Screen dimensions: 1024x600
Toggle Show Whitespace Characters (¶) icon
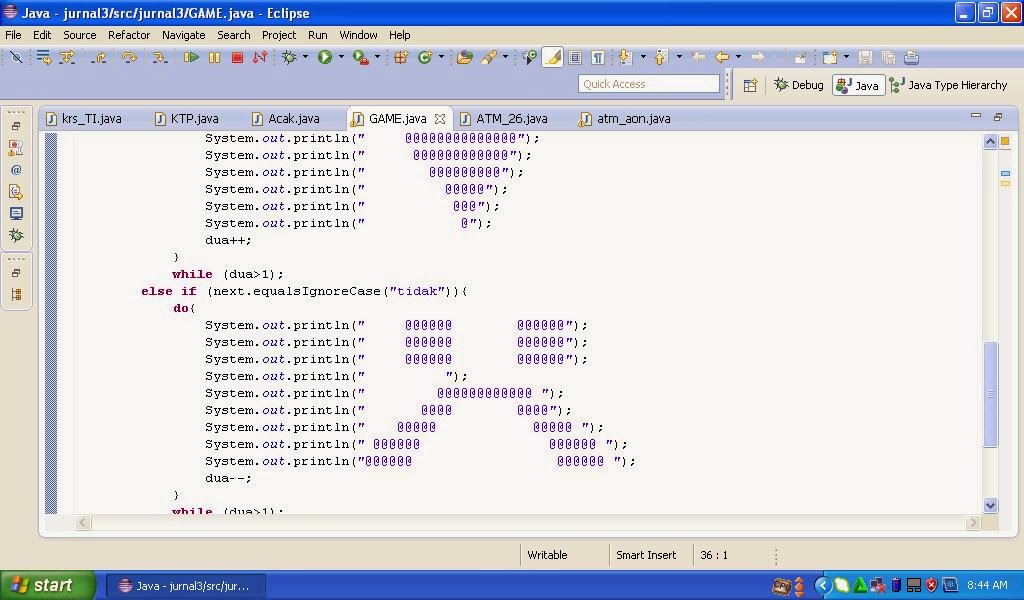point(599,58)
